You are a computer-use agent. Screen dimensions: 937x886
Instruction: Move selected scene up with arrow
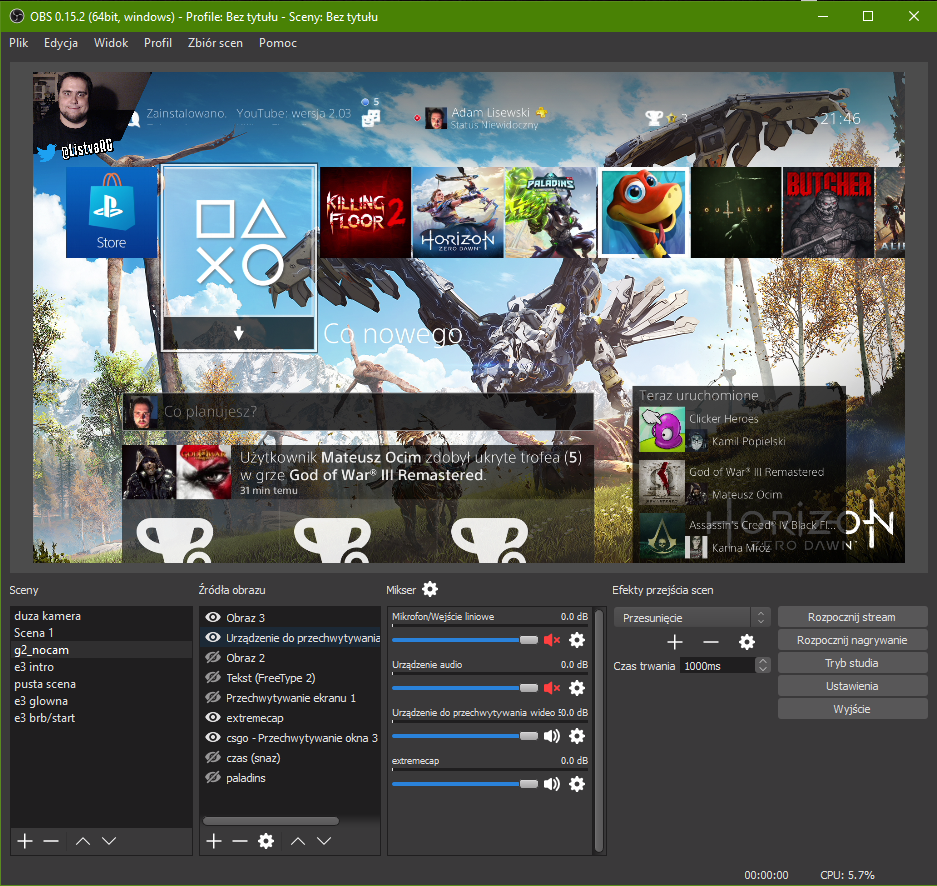83,841
